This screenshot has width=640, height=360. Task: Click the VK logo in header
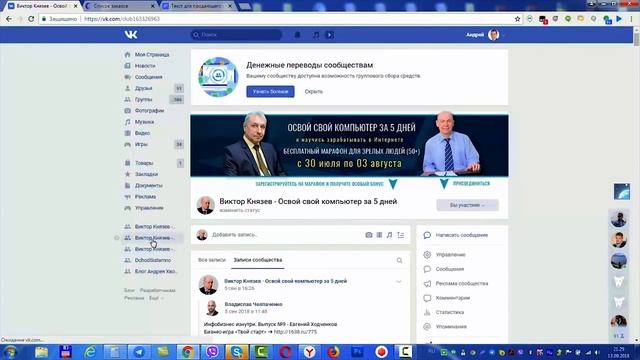tap(131, 35)
